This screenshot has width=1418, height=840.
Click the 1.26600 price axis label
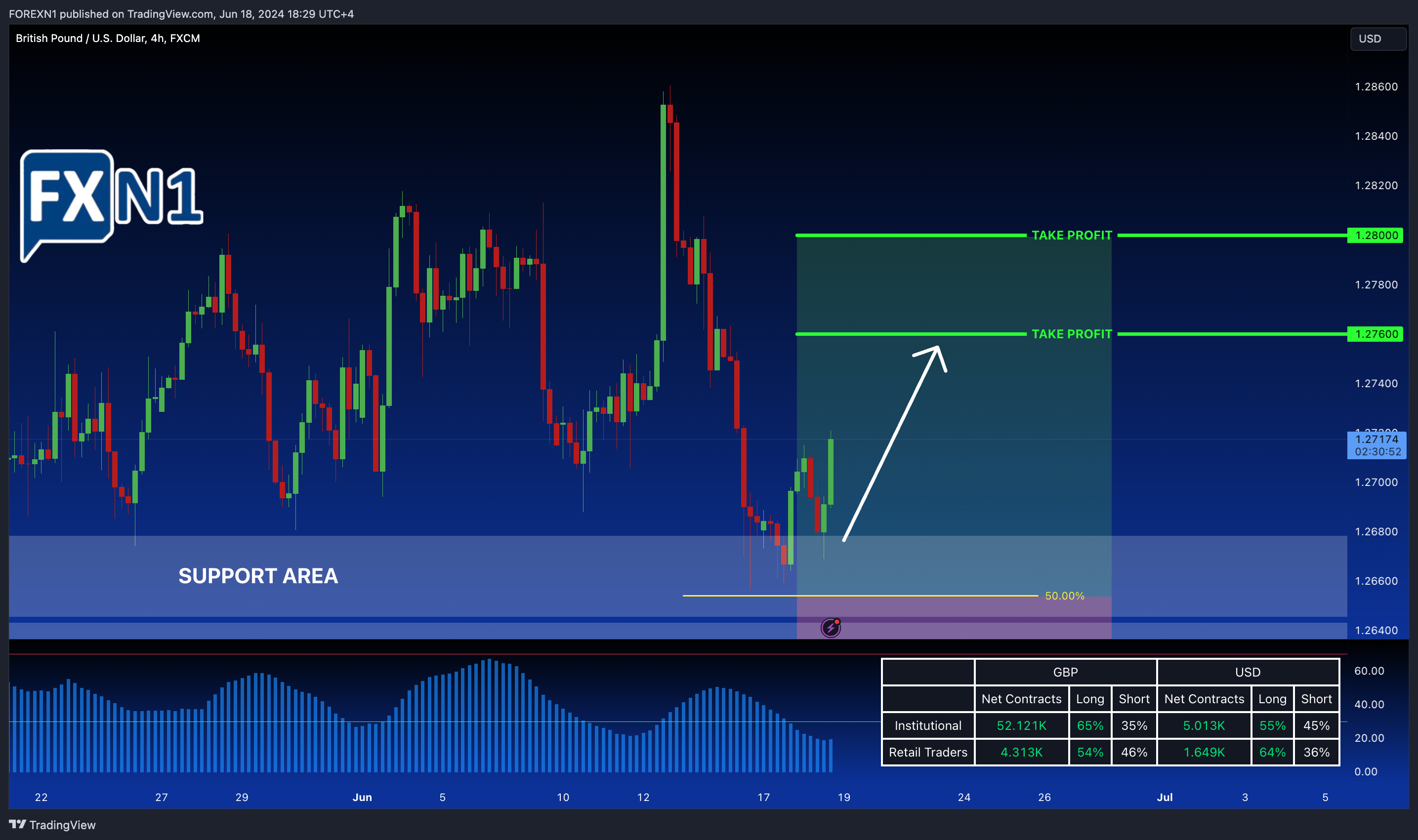[1376, 581]
